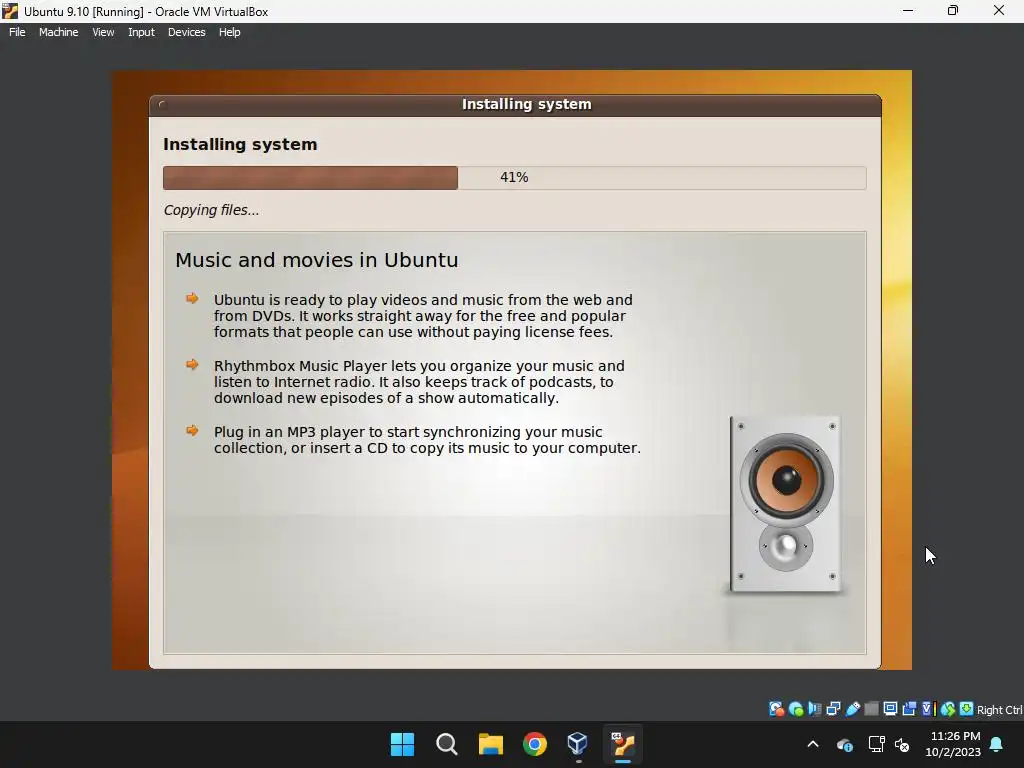1024x768 pixels.
Task: Open the Help menu
Action: [x=229, y=32]
